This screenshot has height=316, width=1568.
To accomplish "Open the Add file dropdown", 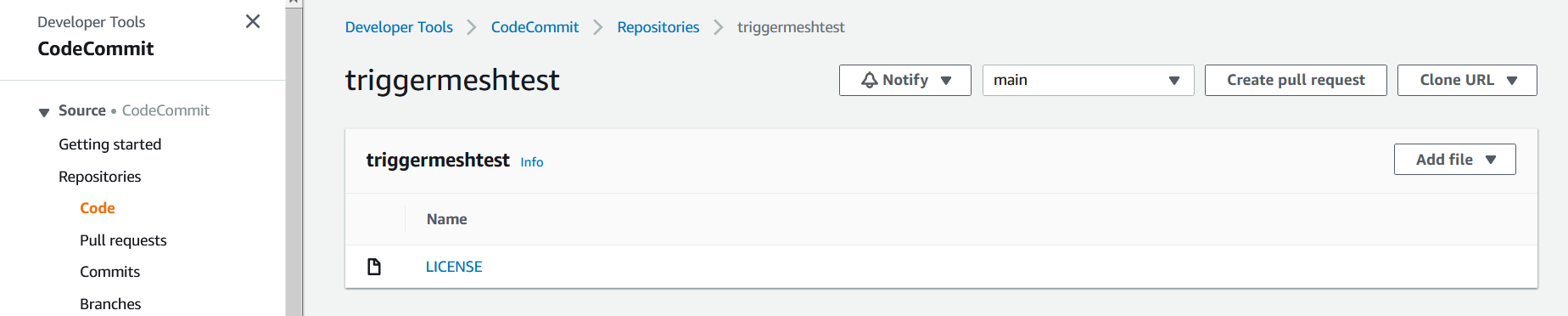I will click(1454, 160).
